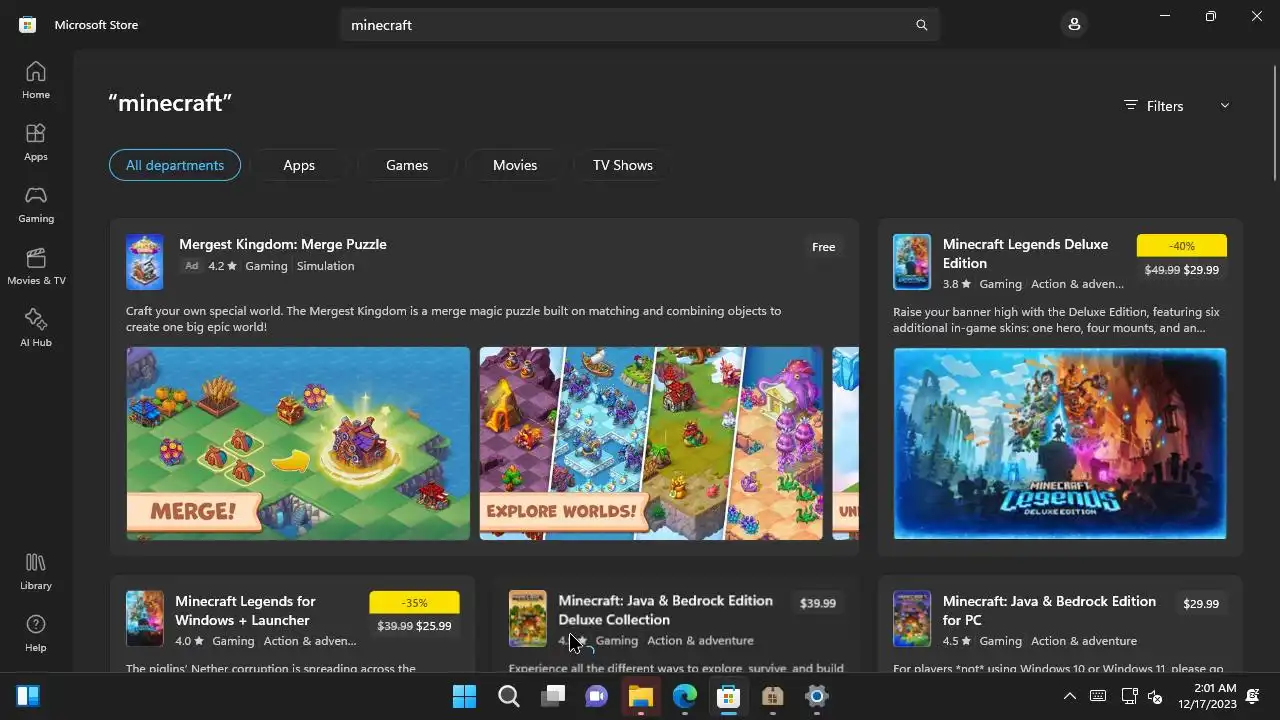Open Minecraft Legends Deluxe Edition title
Image resolution: width=1280 pixels, height=720 pixels.
(1026, 253)
